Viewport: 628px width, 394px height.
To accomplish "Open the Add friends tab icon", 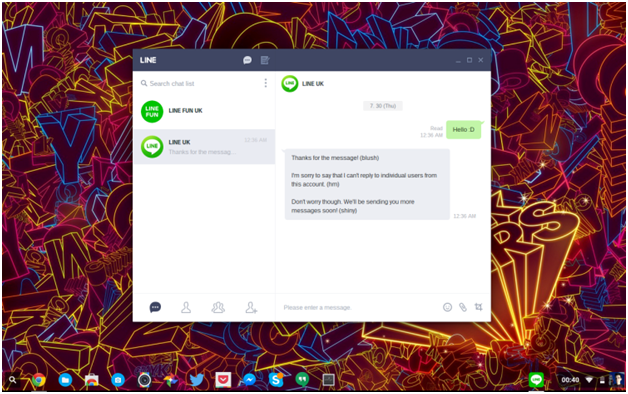I will point(251,307).
